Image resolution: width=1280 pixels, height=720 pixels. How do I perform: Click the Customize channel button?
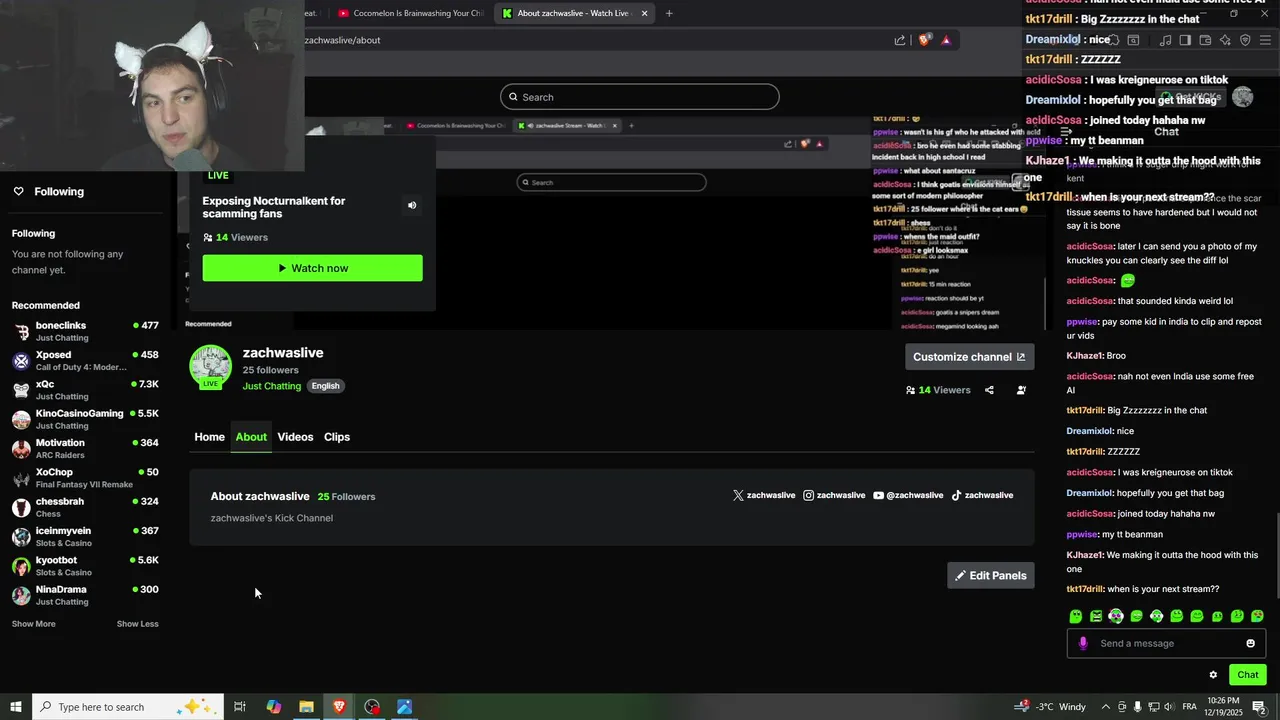pos(969,357)
